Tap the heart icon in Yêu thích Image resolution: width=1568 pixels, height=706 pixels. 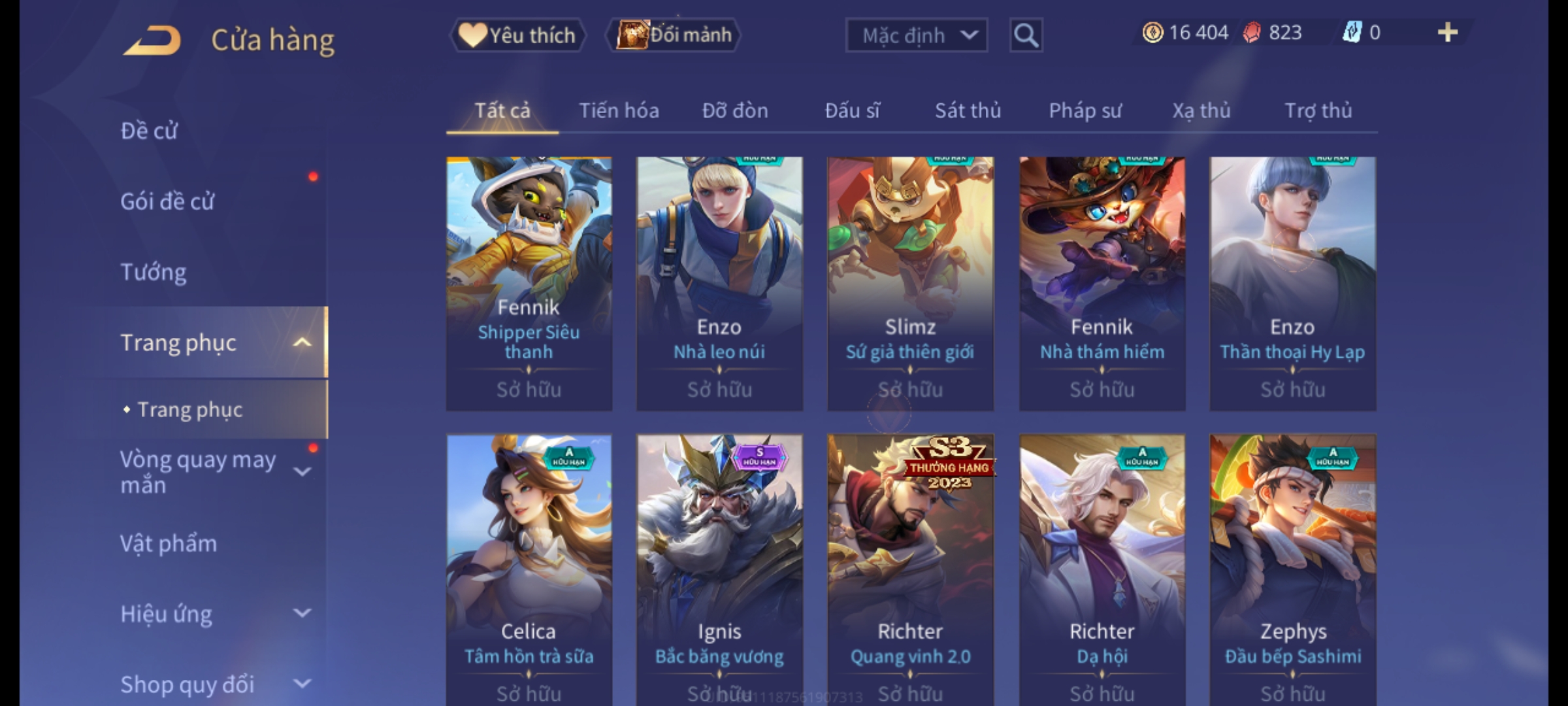(x=472, y=35)
